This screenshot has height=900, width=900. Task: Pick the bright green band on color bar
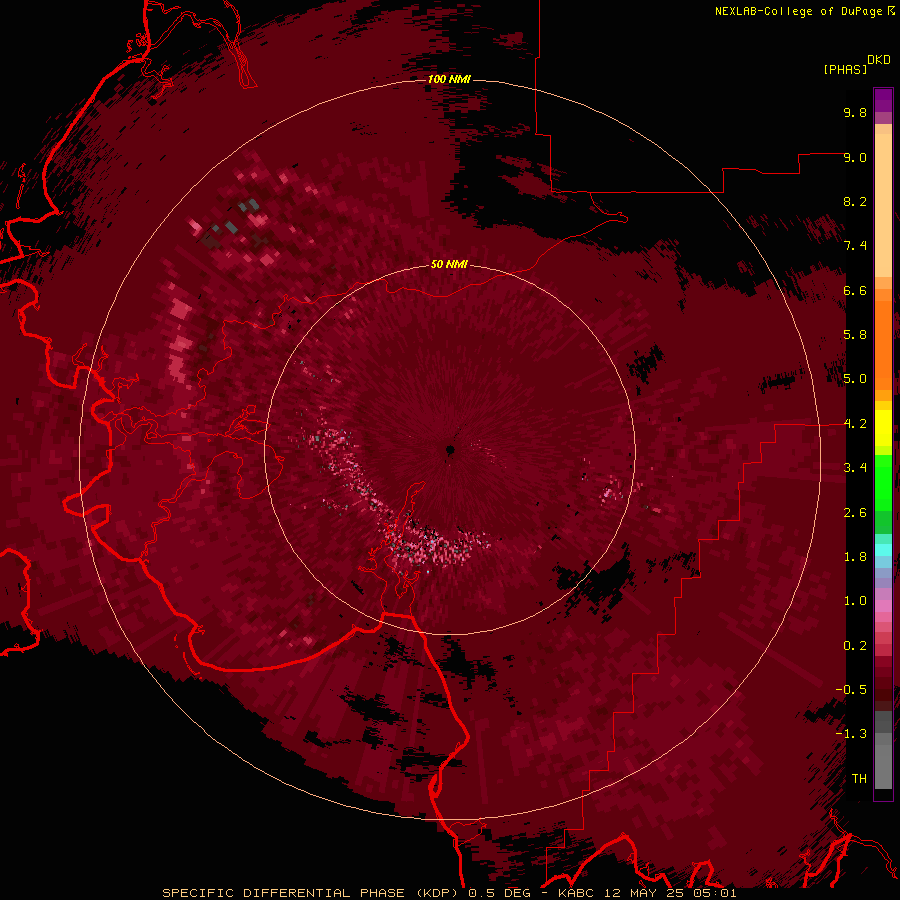[883, 482]
